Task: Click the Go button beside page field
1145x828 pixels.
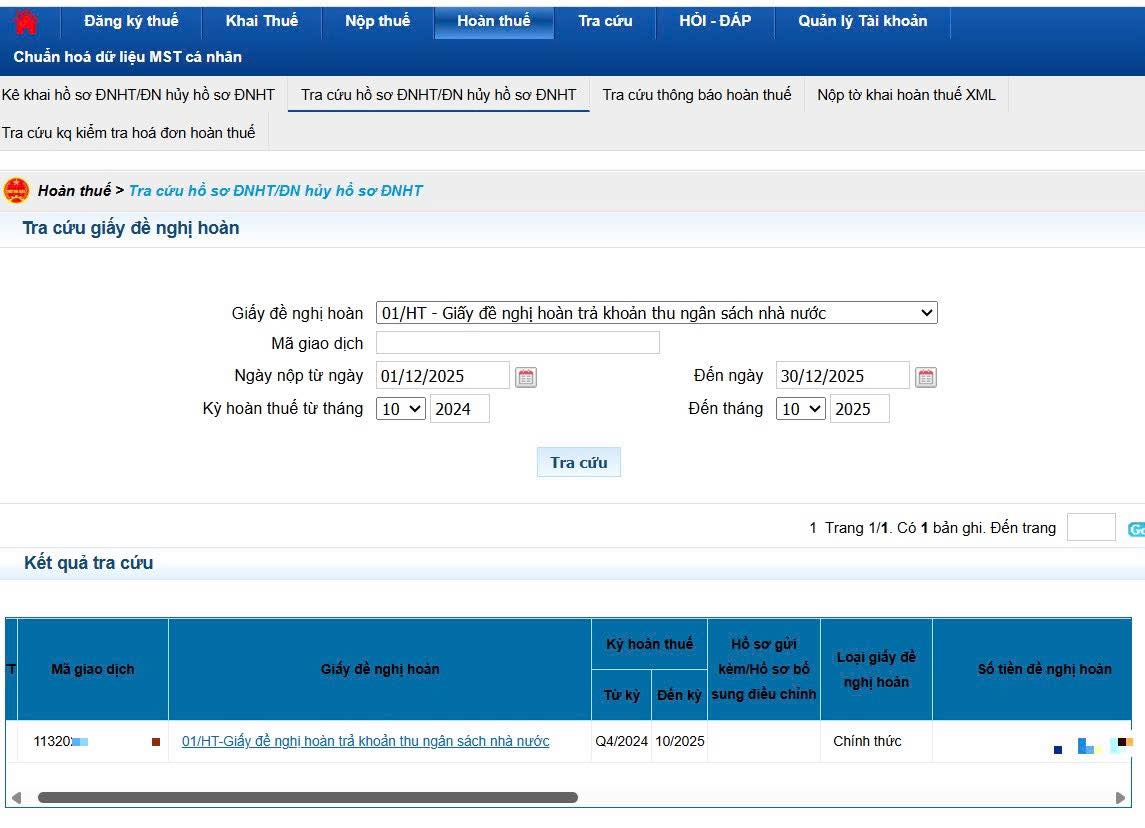Action: pyautogui.click(x=1136, y=529)
